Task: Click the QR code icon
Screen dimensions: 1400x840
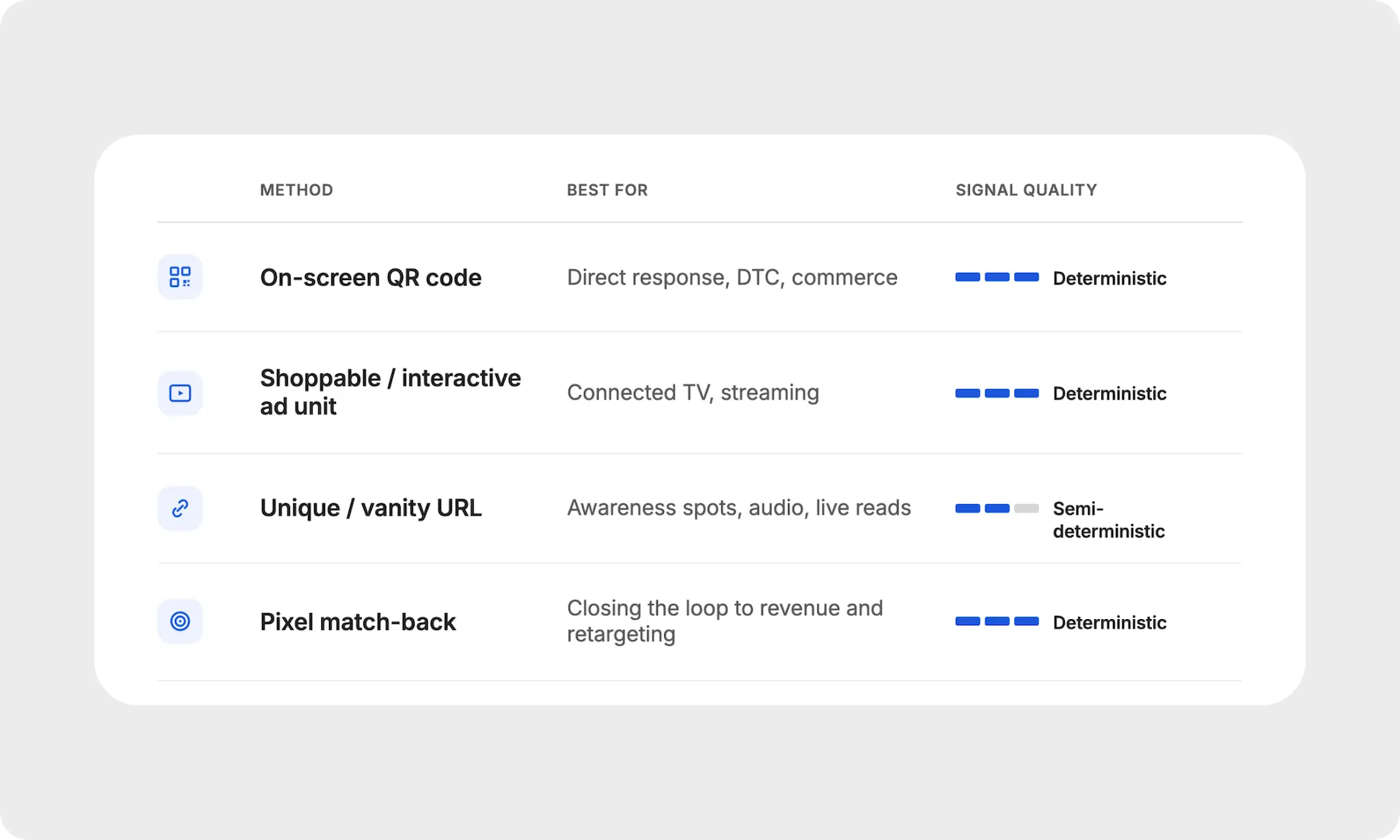Action: [x=180, y=277]
